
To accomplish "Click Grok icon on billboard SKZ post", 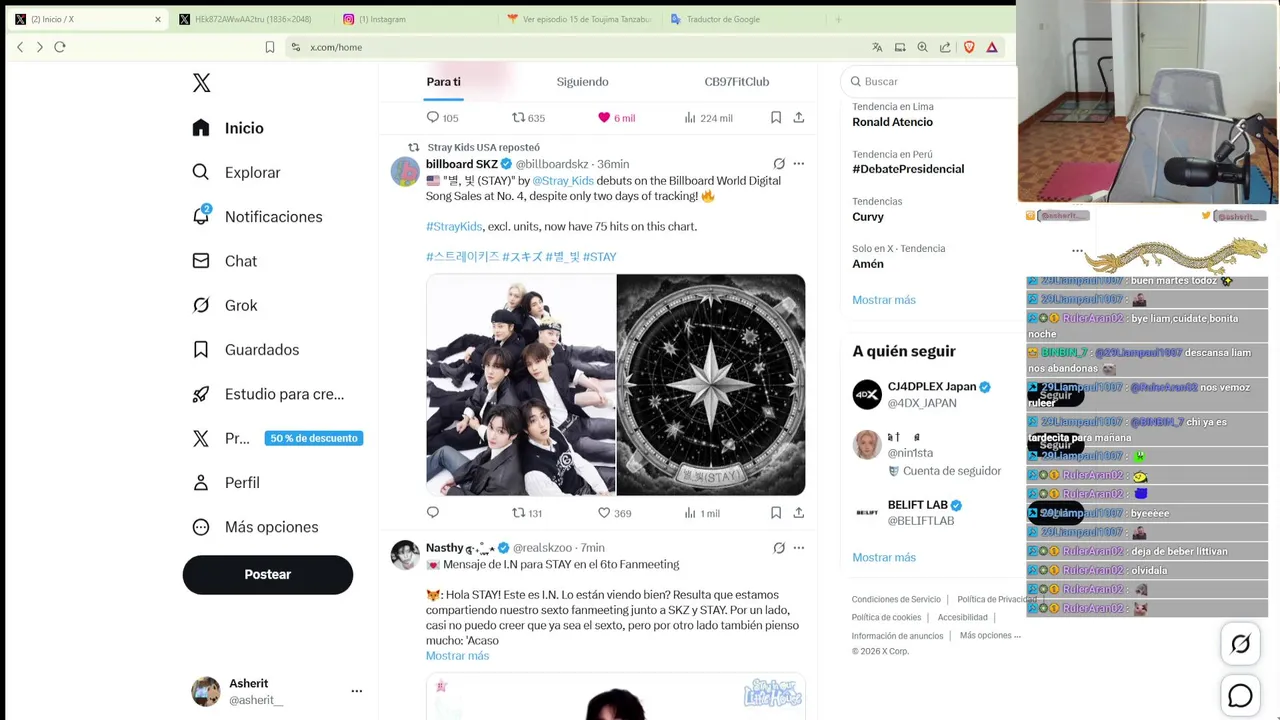I will (x=779, y=163).
